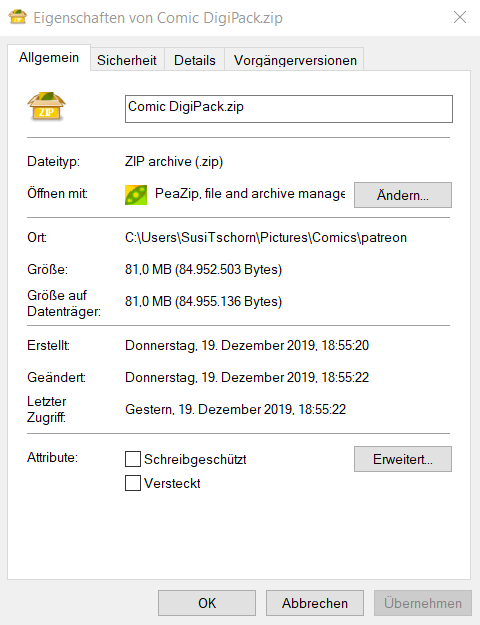The width and height of the screenshot is (480, 625).
Task: Switch to the Sicherheit tab
Action: click(127, 60)
